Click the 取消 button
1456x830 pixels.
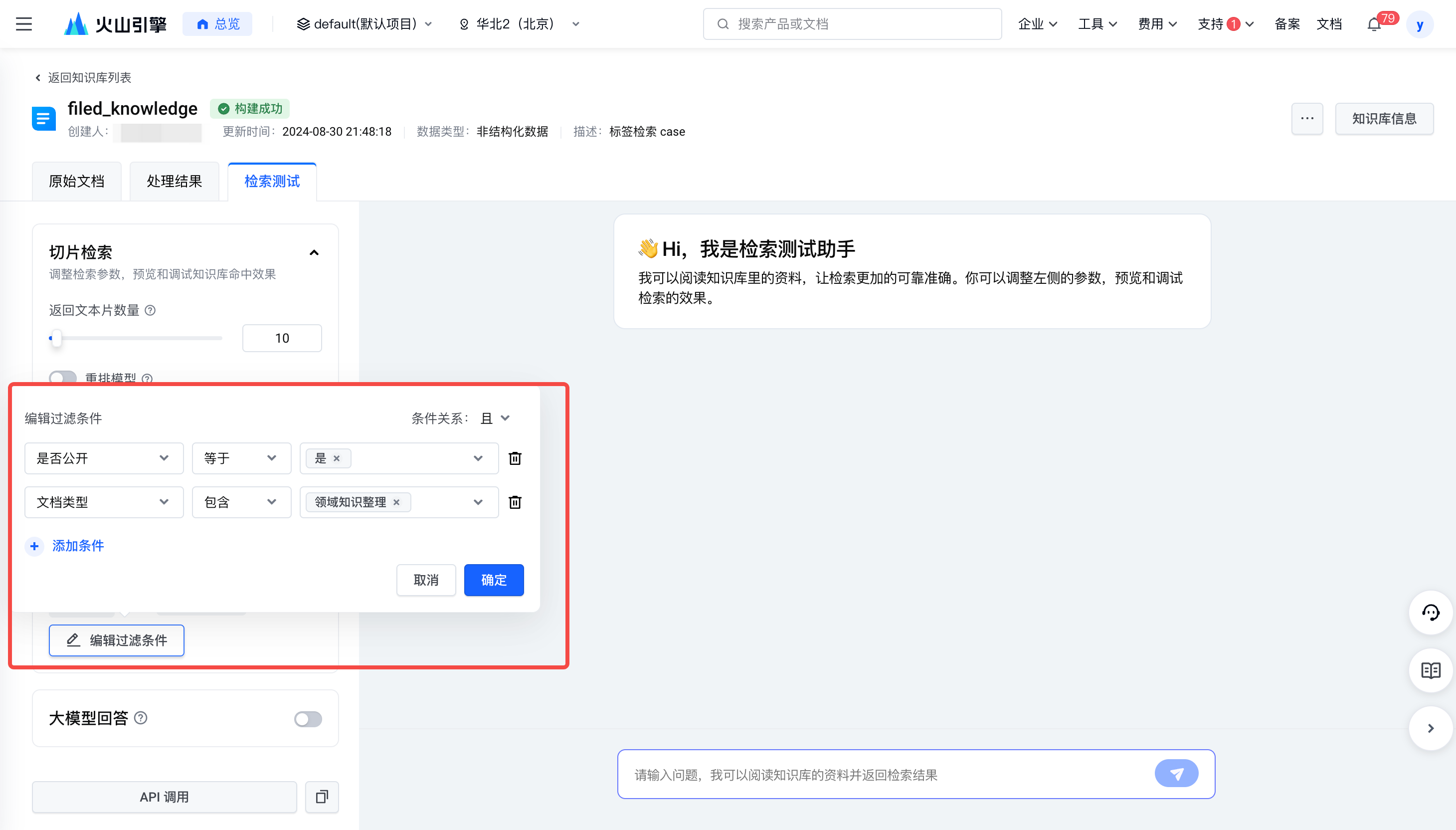click(426, 580)
